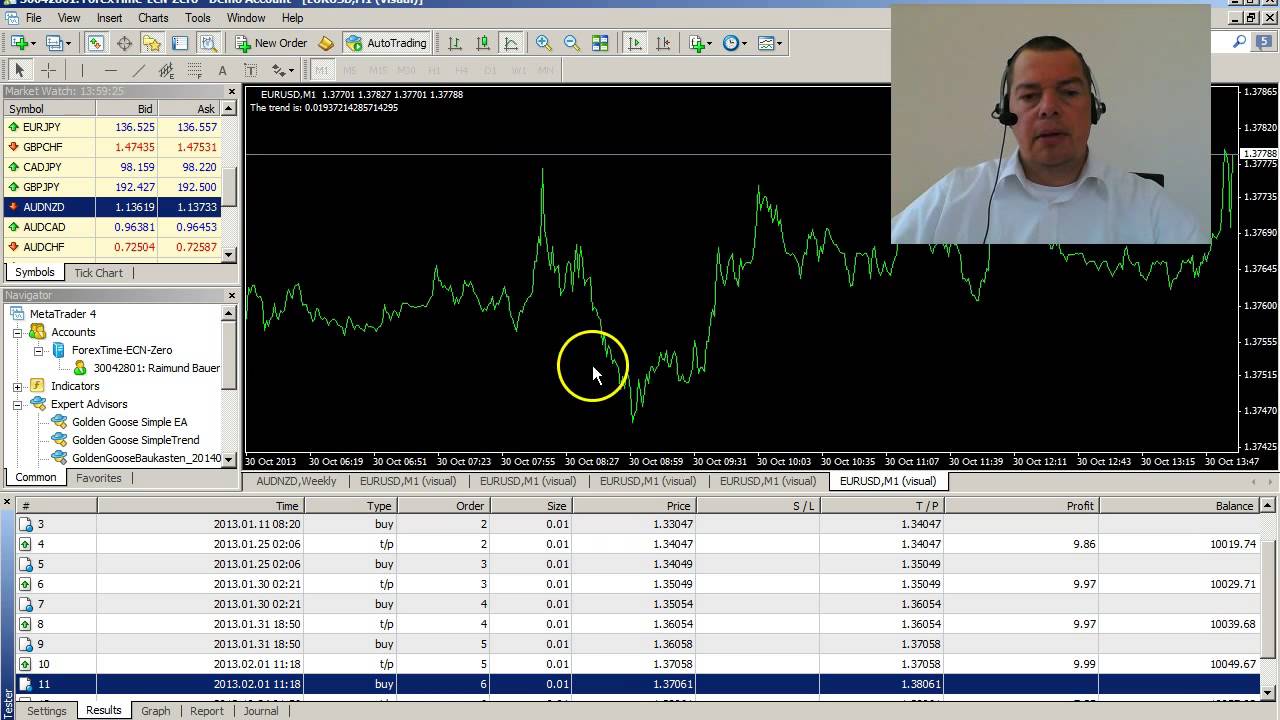The height and width of the screenshot is (720, 1280).
Task: Switch chart to bar chart mode
Action: (455, 43)
